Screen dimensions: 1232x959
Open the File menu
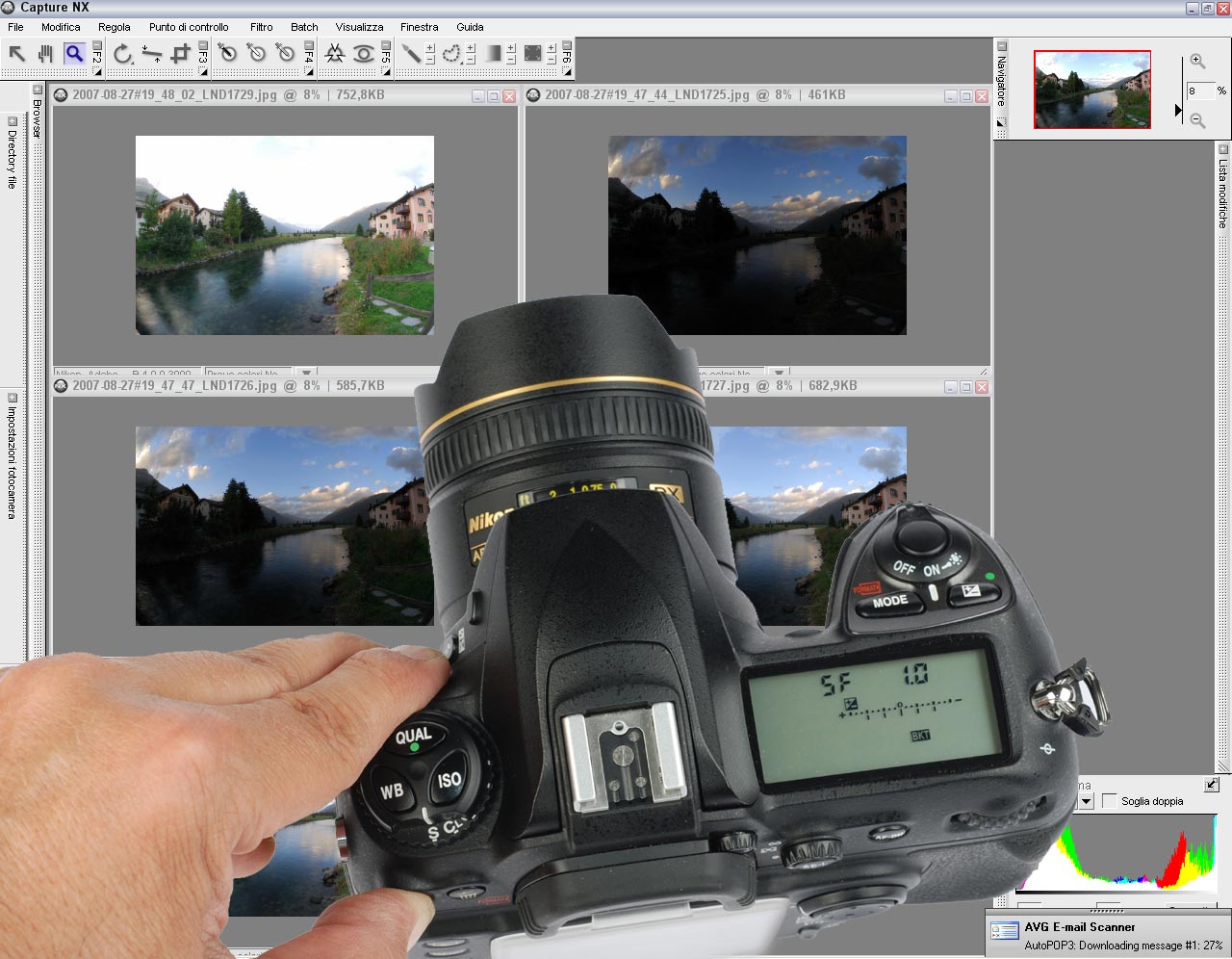point(15,27)
